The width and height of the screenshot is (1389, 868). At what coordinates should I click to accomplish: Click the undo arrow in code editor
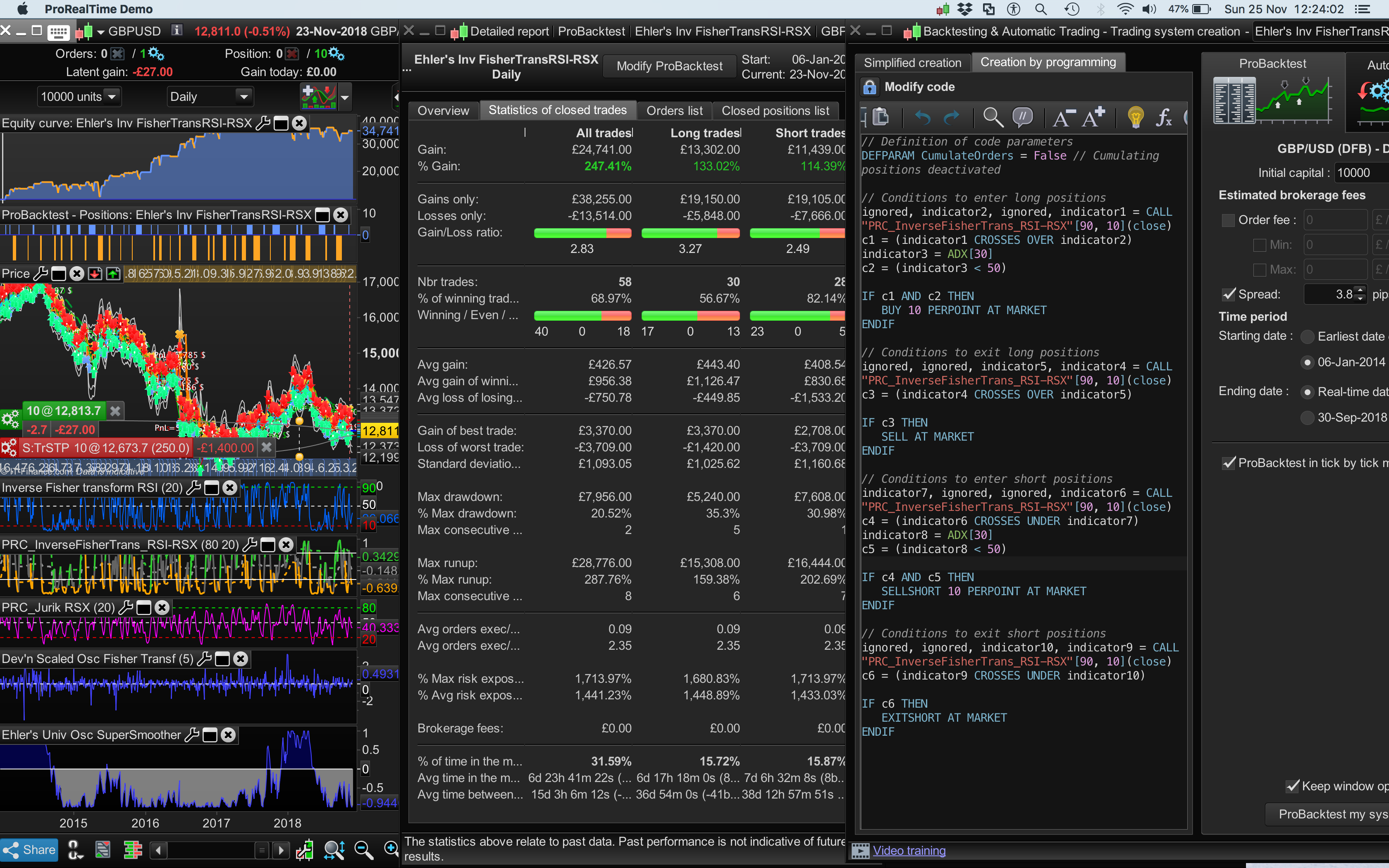[x=922, y=118]
